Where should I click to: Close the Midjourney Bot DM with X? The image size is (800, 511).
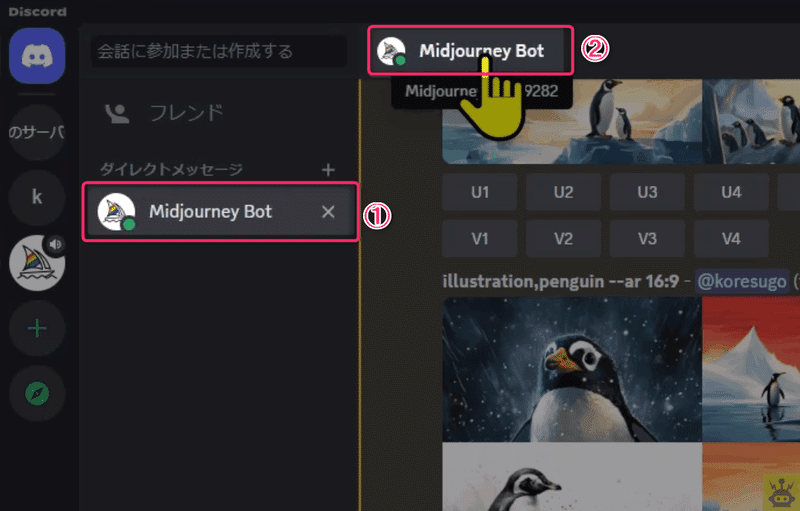click(328, 212)
